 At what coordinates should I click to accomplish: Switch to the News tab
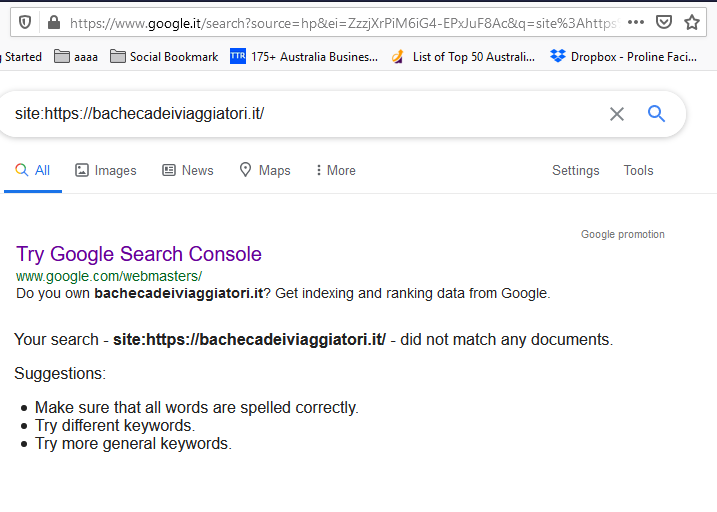[x=188, y=171]
